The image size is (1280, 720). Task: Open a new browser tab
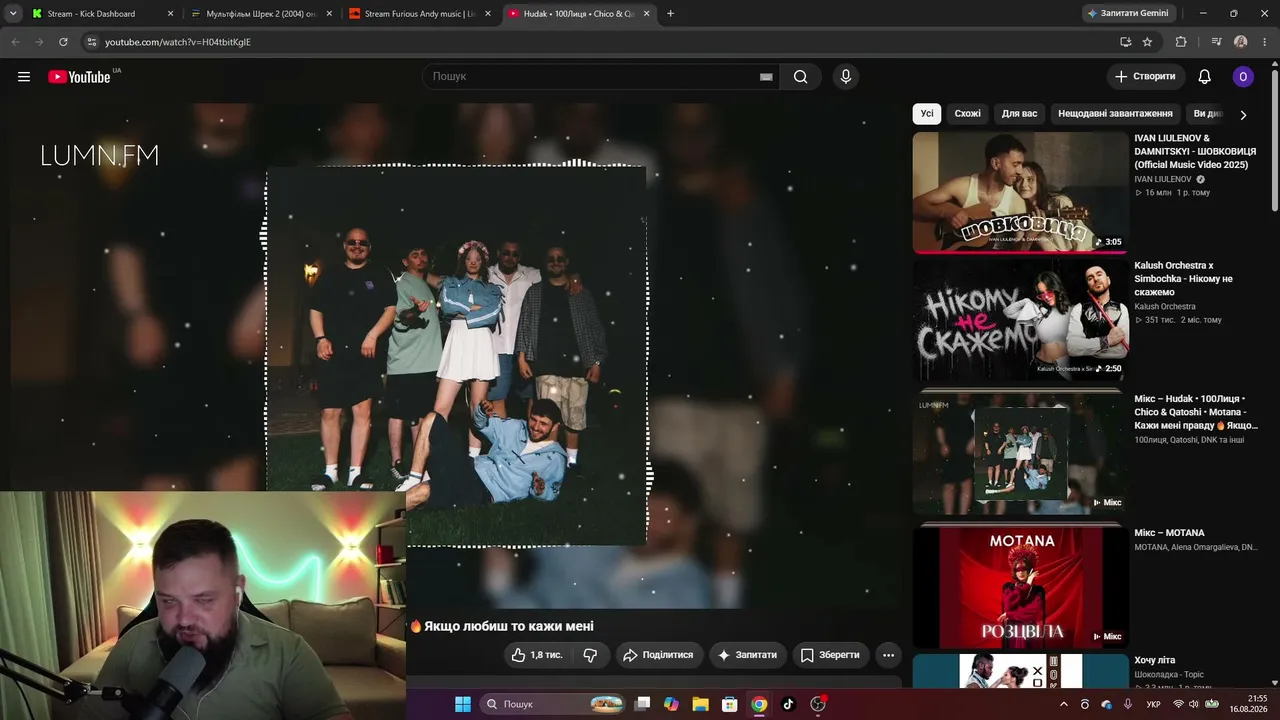[x=670, y=14]
